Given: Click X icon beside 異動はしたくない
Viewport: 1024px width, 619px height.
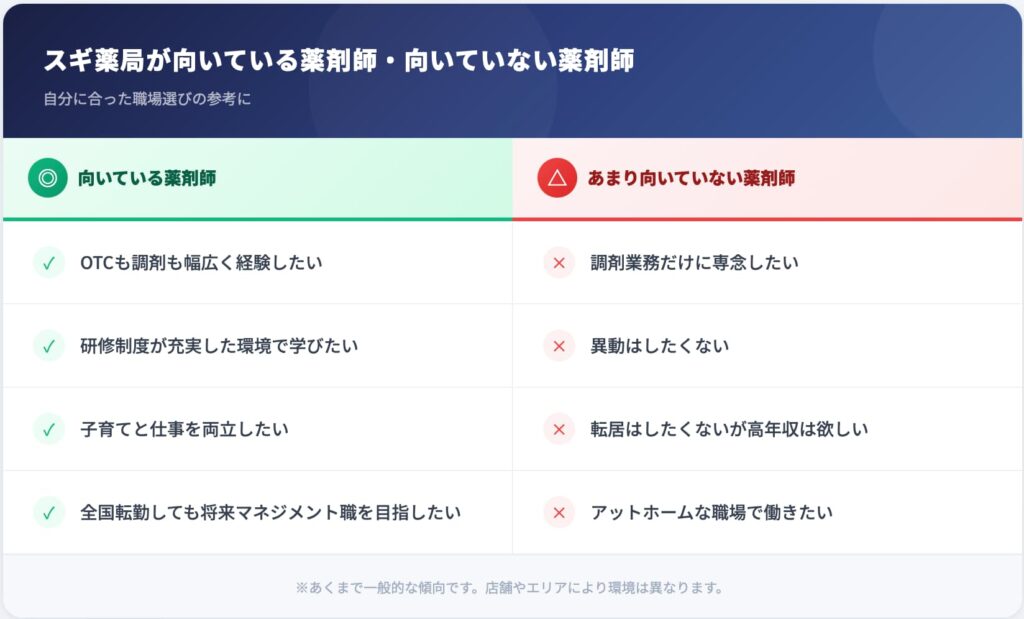Looking at the screenshot, I should tap(559, 346).
